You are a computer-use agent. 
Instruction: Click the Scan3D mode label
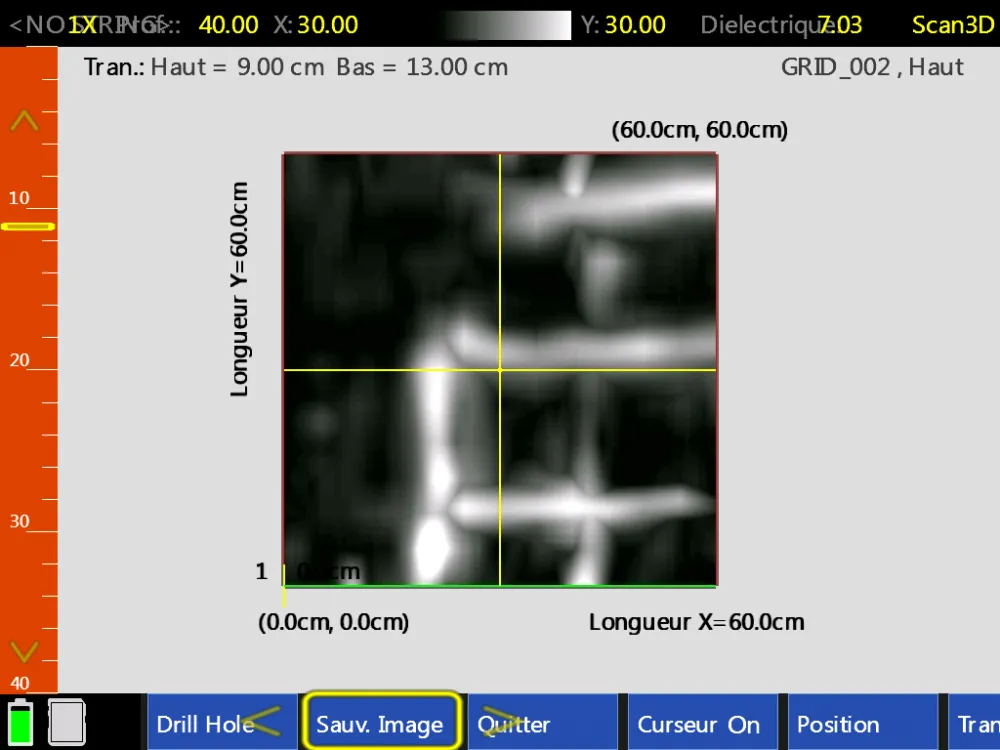[x=953, y=25]
